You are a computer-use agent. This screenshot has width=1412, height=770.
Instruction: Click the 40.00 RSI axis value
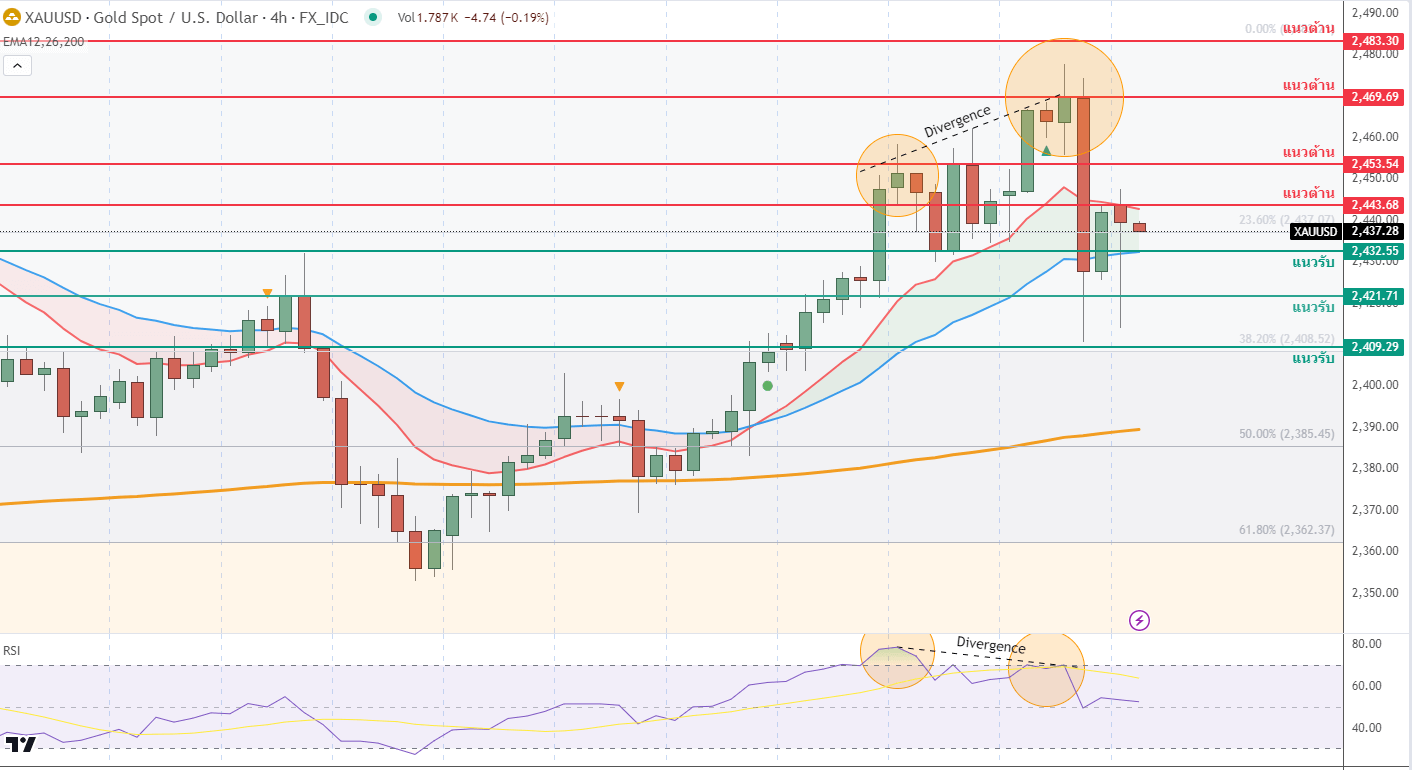tap(1367, 727)
